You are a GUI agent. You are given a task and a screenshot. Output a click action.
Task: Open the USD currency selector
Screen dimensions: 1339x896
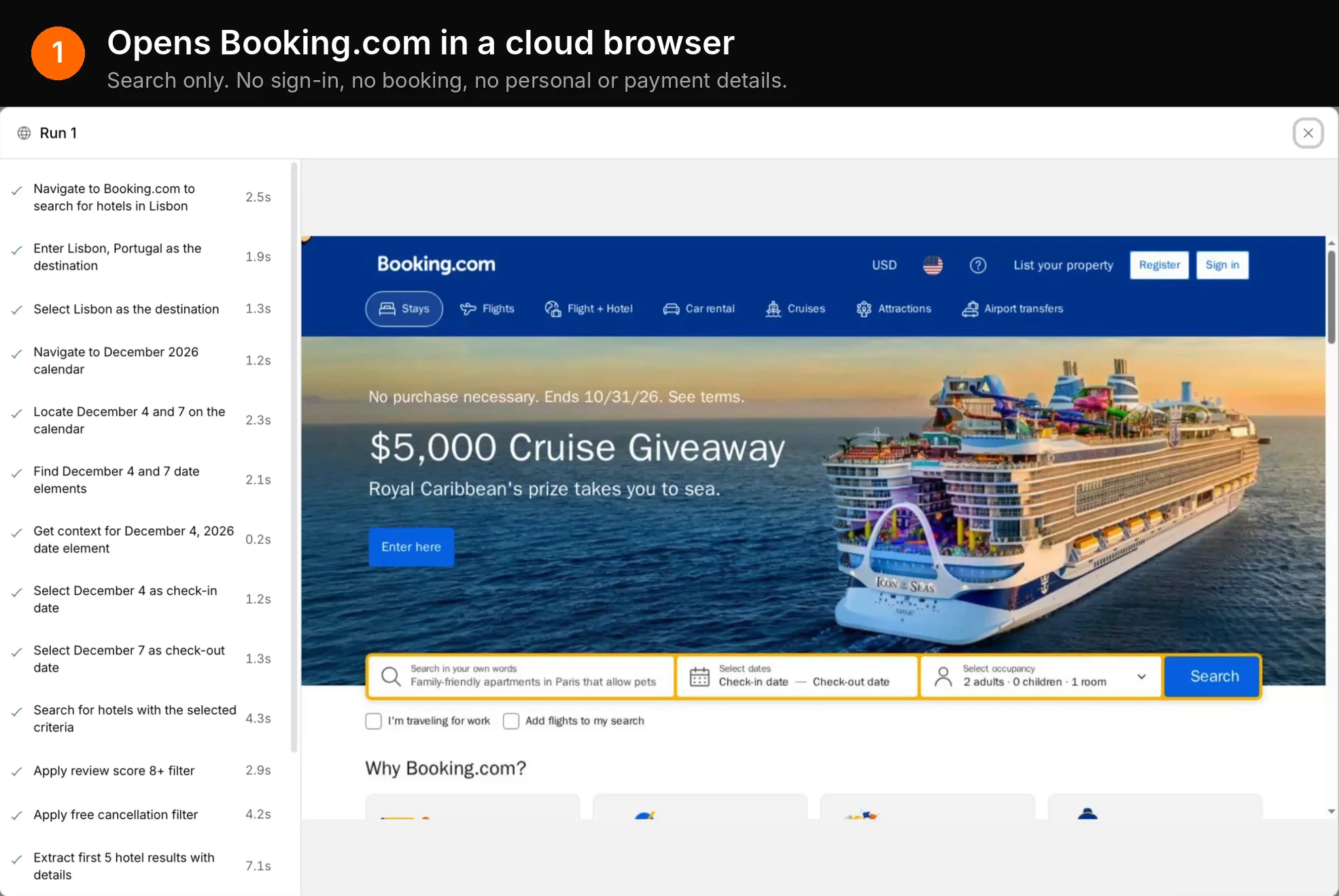click(884, 265)
